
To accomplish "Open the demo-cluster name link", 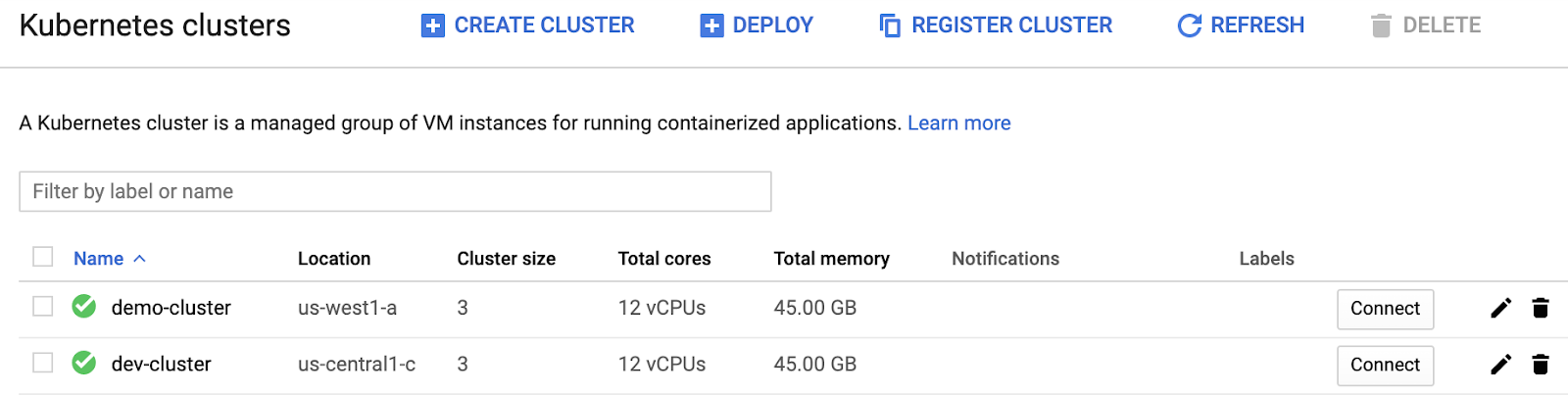I will coord(171,308).
